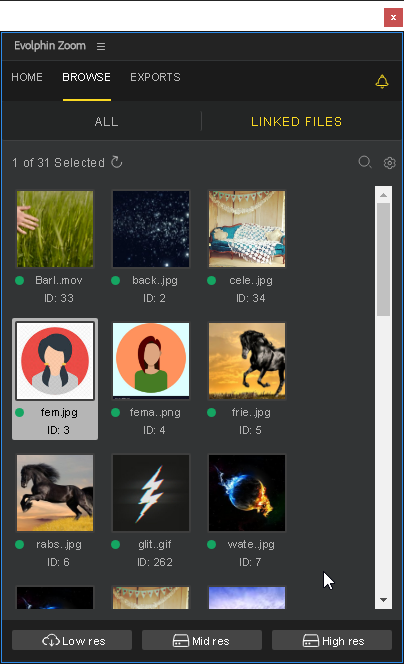Screen dimensions: 404x664
Task: Open notifications bell icon
Action: [x=382, y=81]
